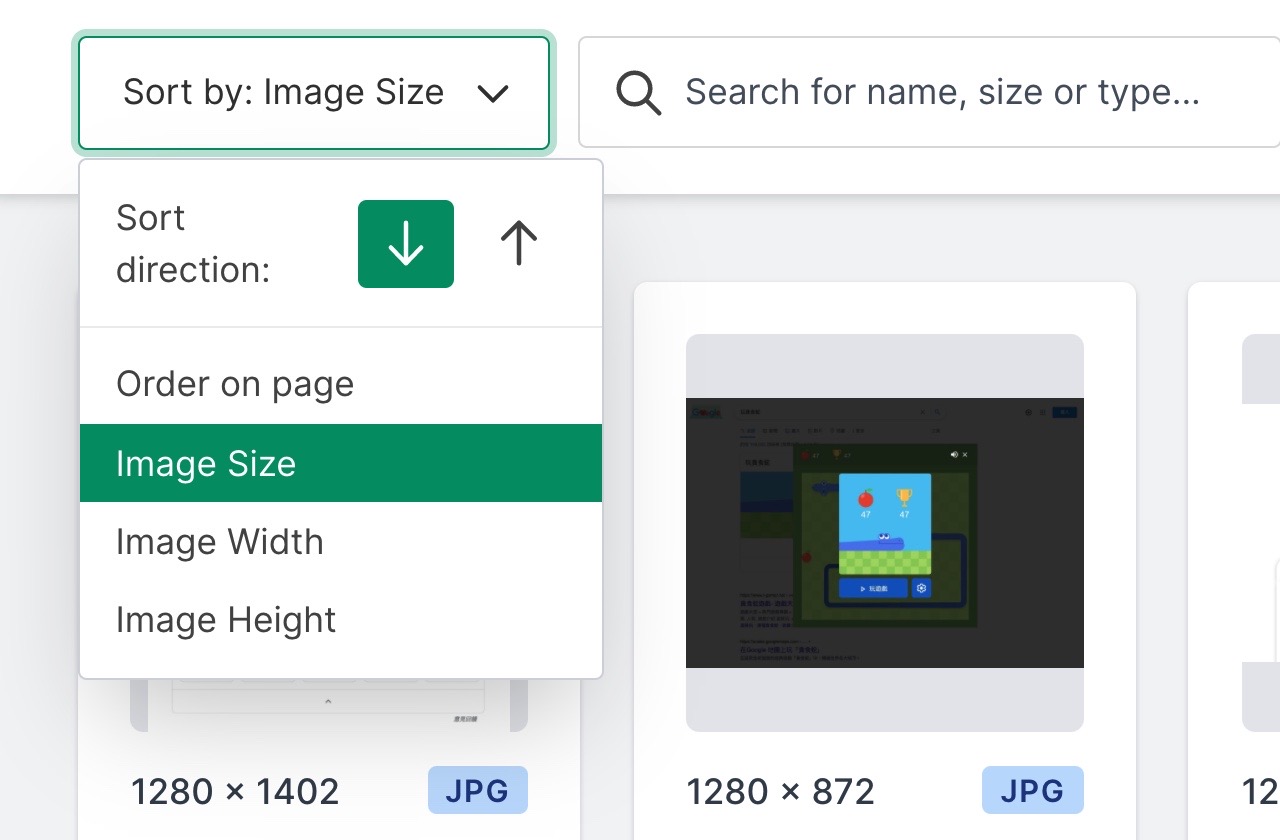Open the snake game screenshot thumbnail
This screenshot has height=840, width=1280.
pos(885,533)
